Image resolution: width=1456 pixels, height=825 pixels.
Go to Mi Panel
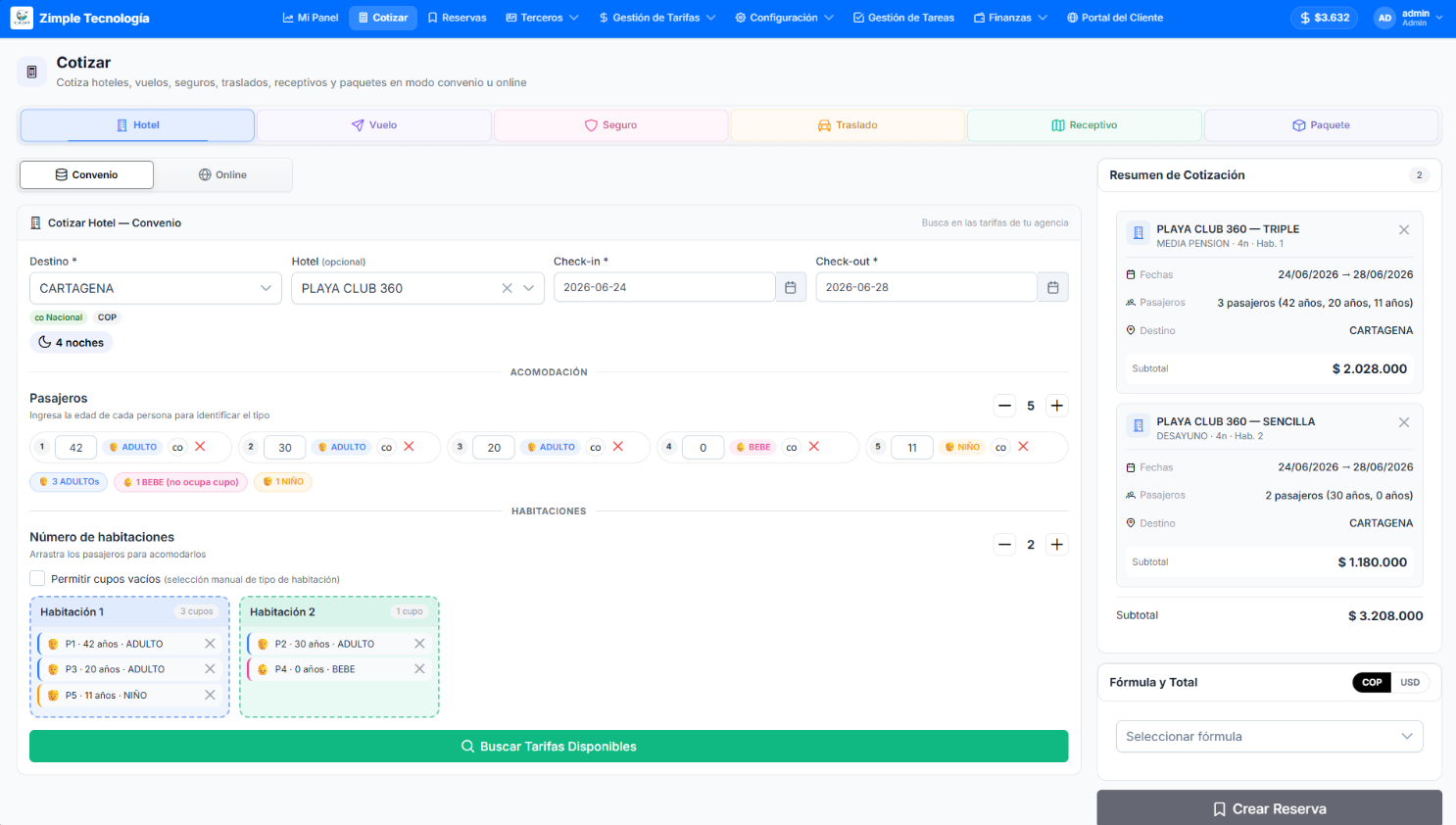tap(311, 18)
